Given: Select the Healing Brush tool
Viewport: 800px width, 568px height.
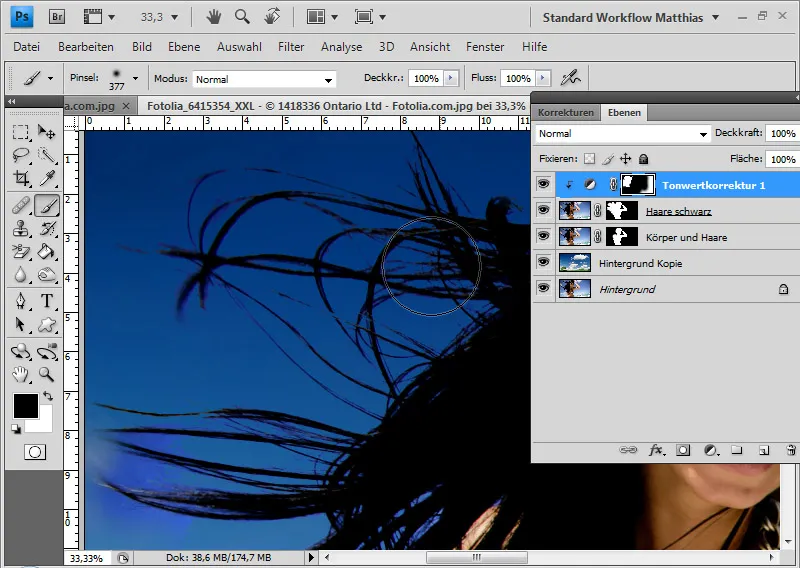Looking at the screenshot, I should [x=21, y=206].
